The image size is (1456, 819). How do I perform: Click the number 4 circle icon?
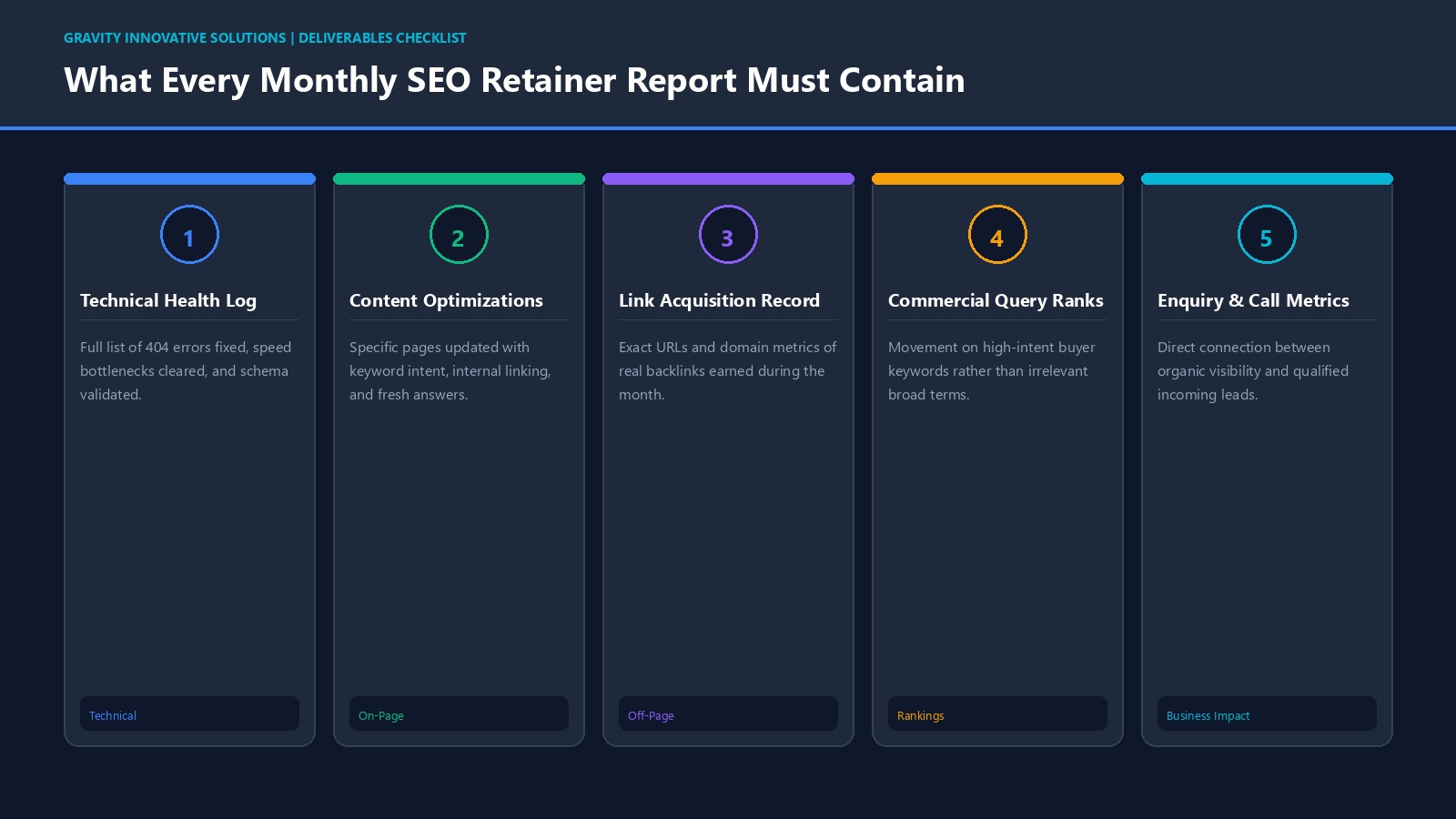point(997,235)
